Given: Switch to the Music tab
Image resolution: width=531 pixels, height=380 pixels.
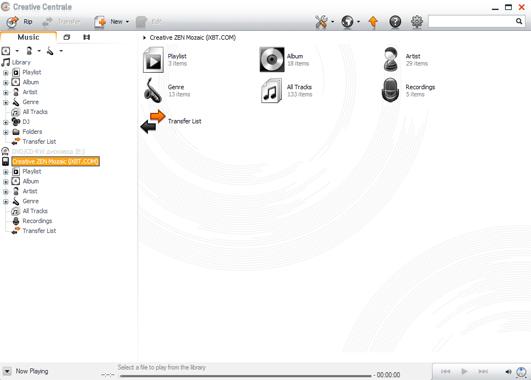Looking at the screenshot, I should coord(28,37).
